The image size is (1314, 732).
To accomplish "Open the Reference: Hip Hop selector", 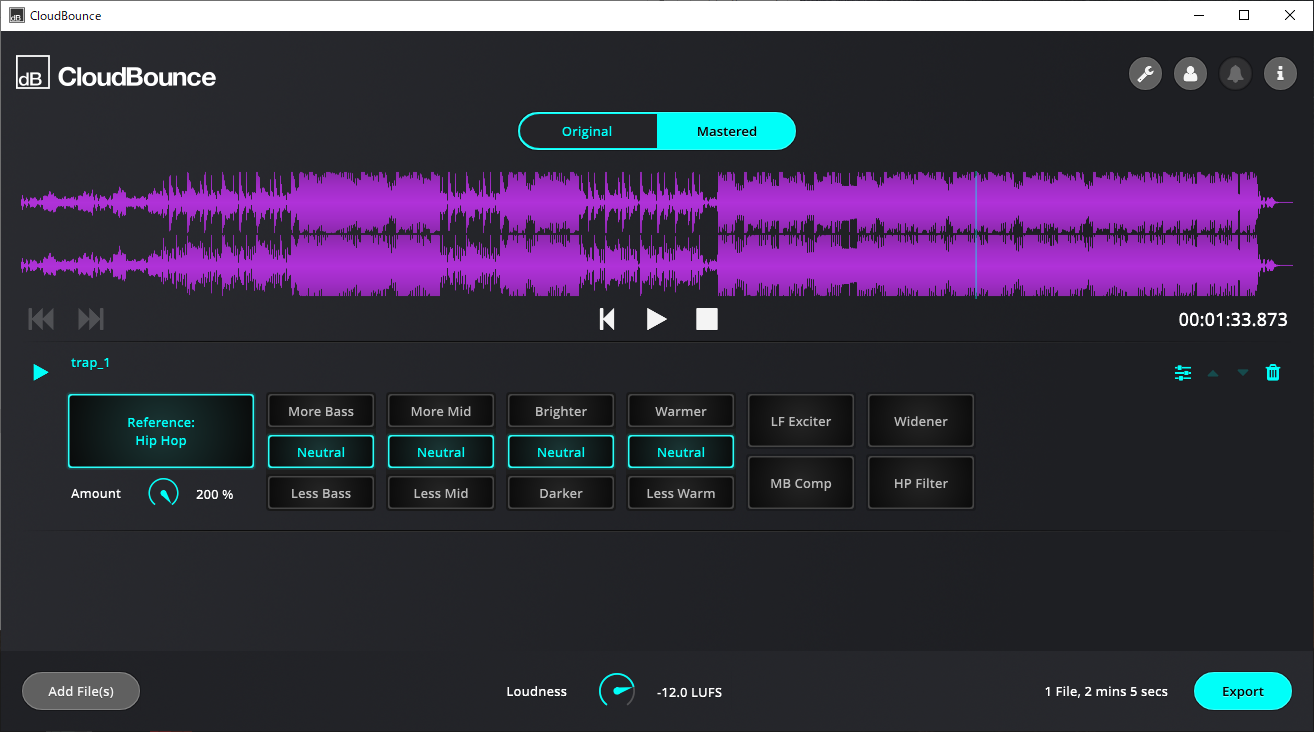I will [161, 431].
